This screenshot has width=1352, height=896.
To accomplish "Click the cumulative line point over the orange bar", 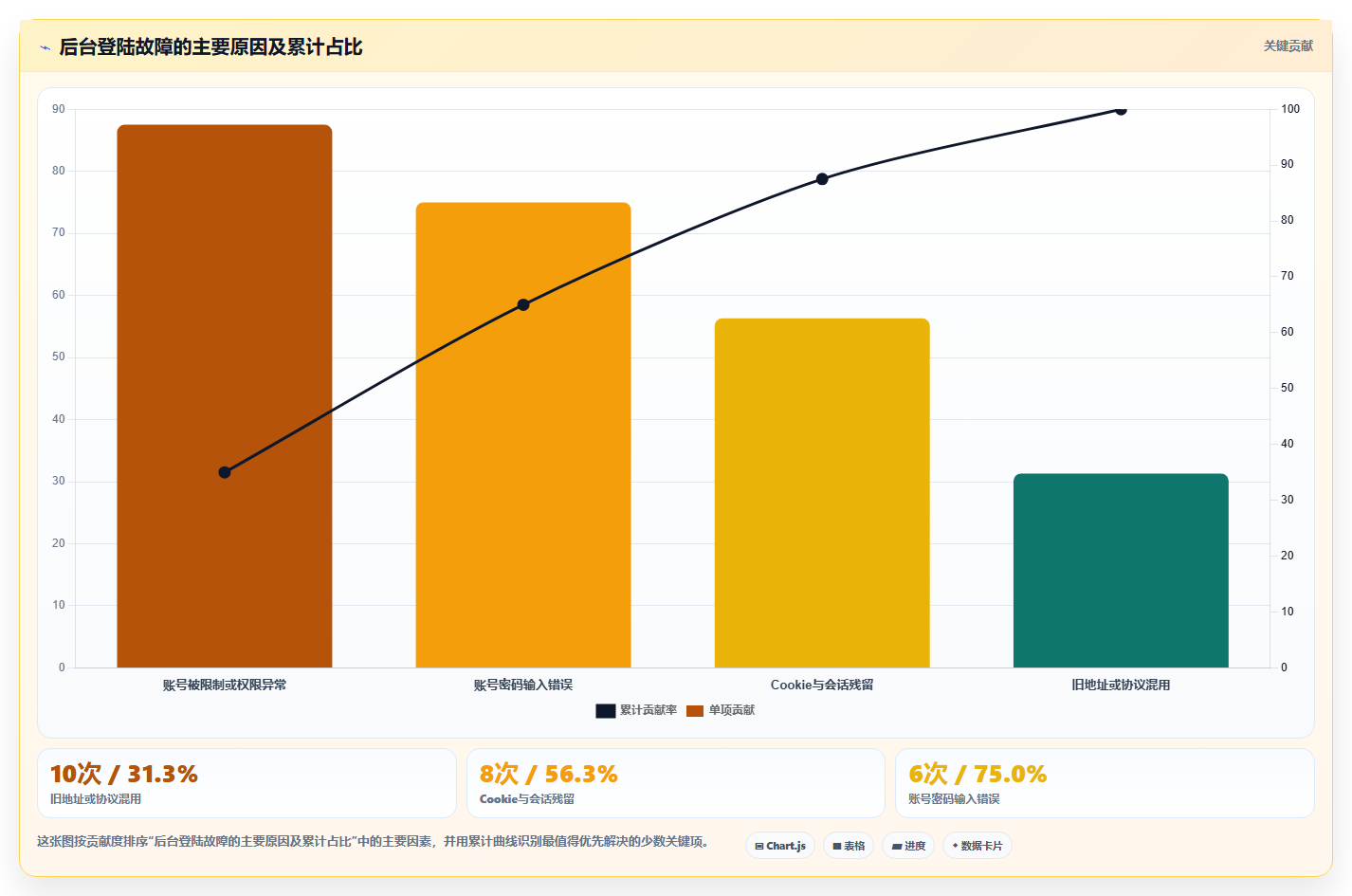I will (x=523, y=305).
